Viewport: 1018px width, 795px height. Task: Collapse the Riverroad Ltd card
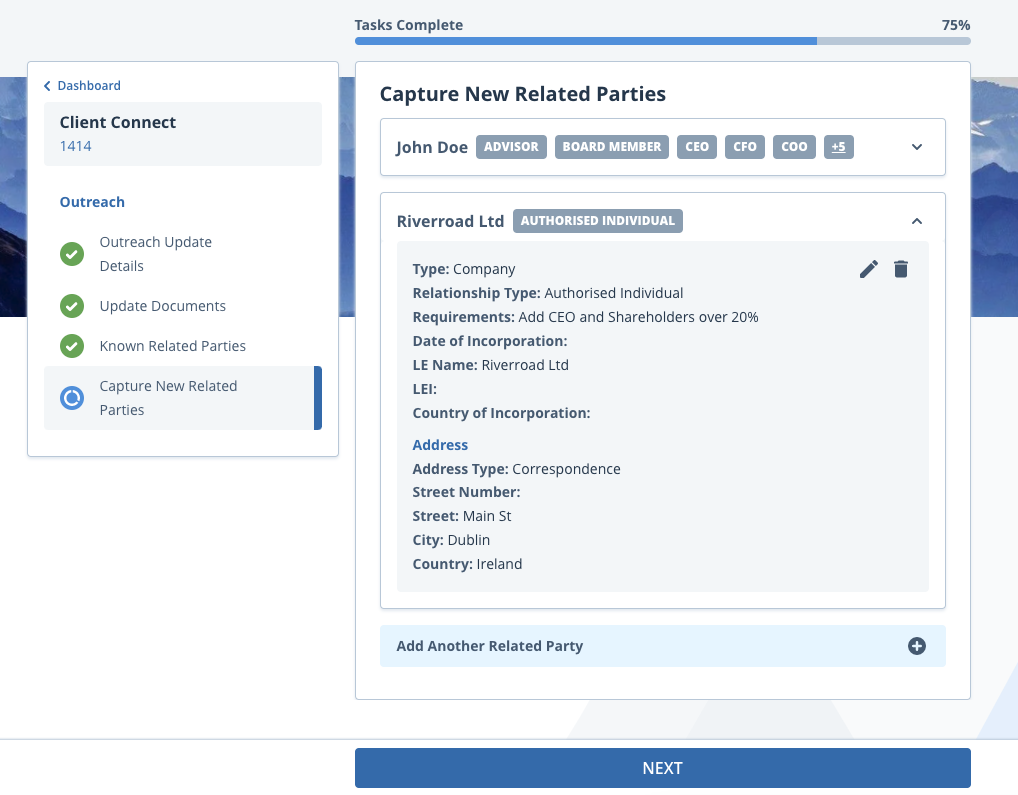[916, 221]
